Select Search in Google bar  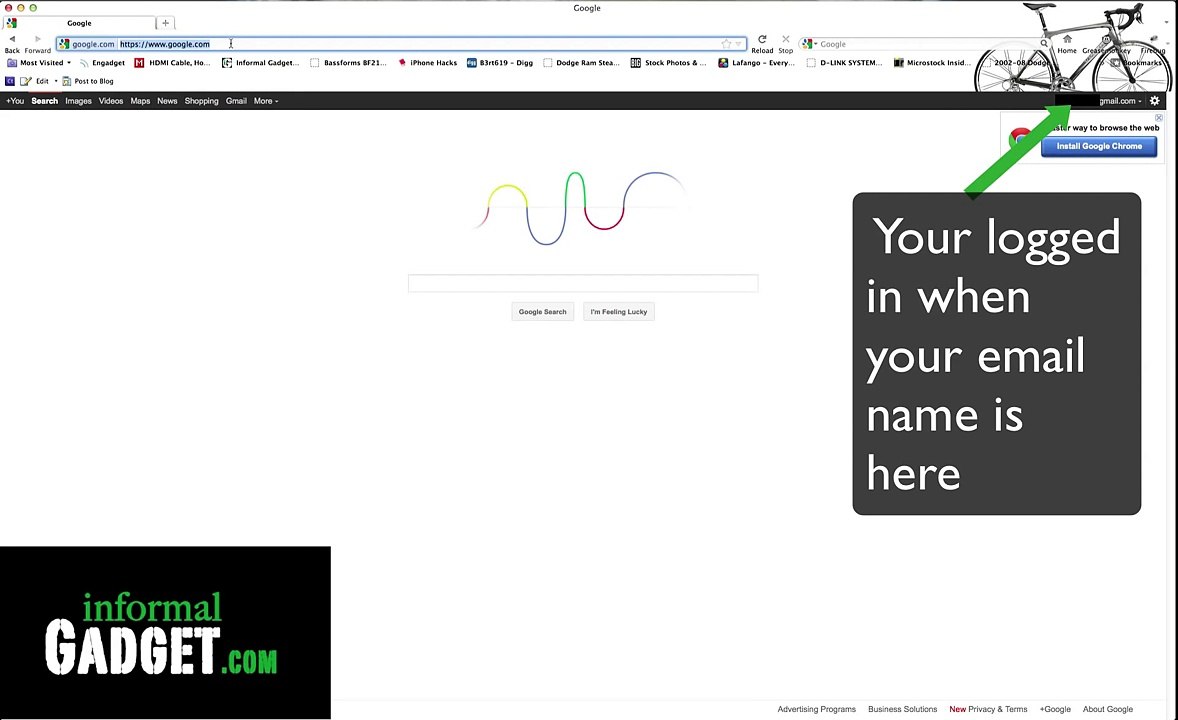[x=44, y=101]
